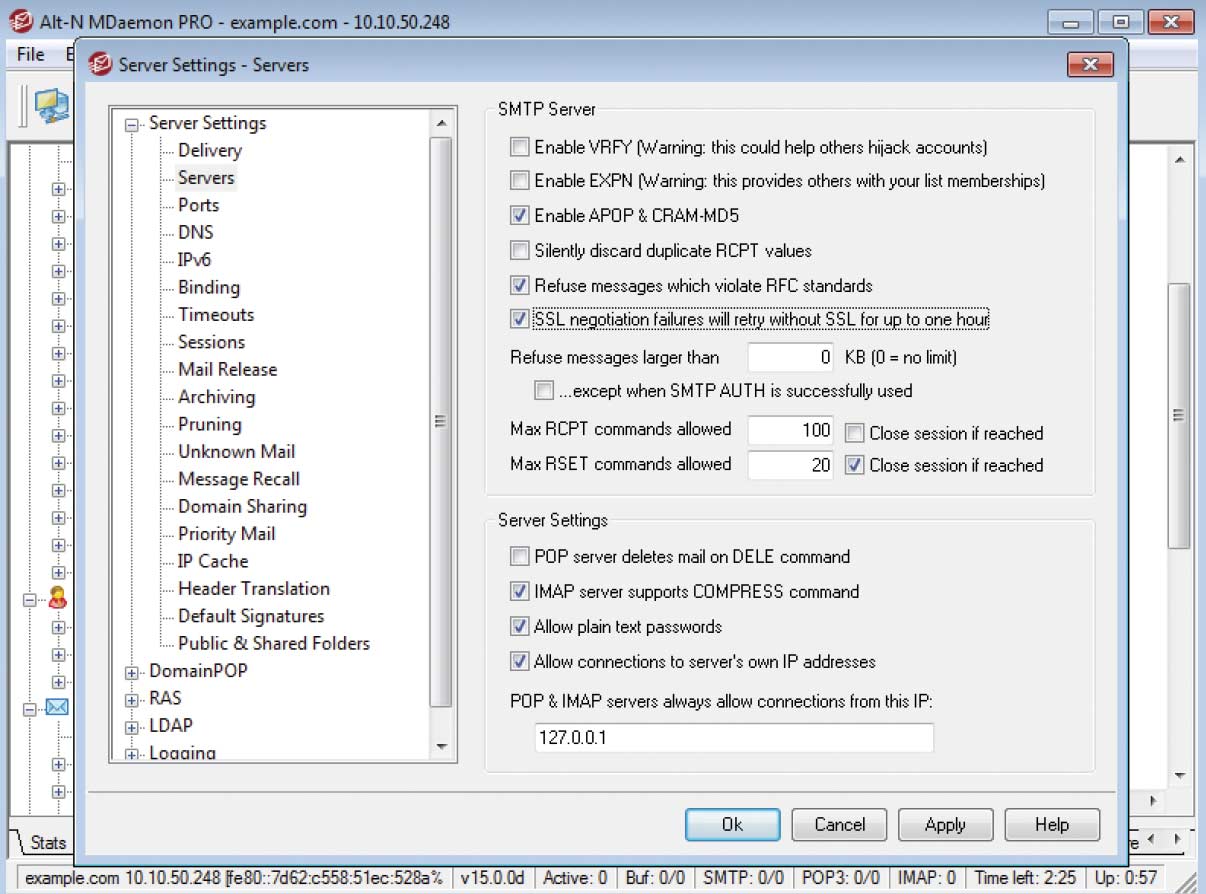The image size is (1206, 894).
Task: Expand the Logging tree node
Action: click(x=131, y=754)
